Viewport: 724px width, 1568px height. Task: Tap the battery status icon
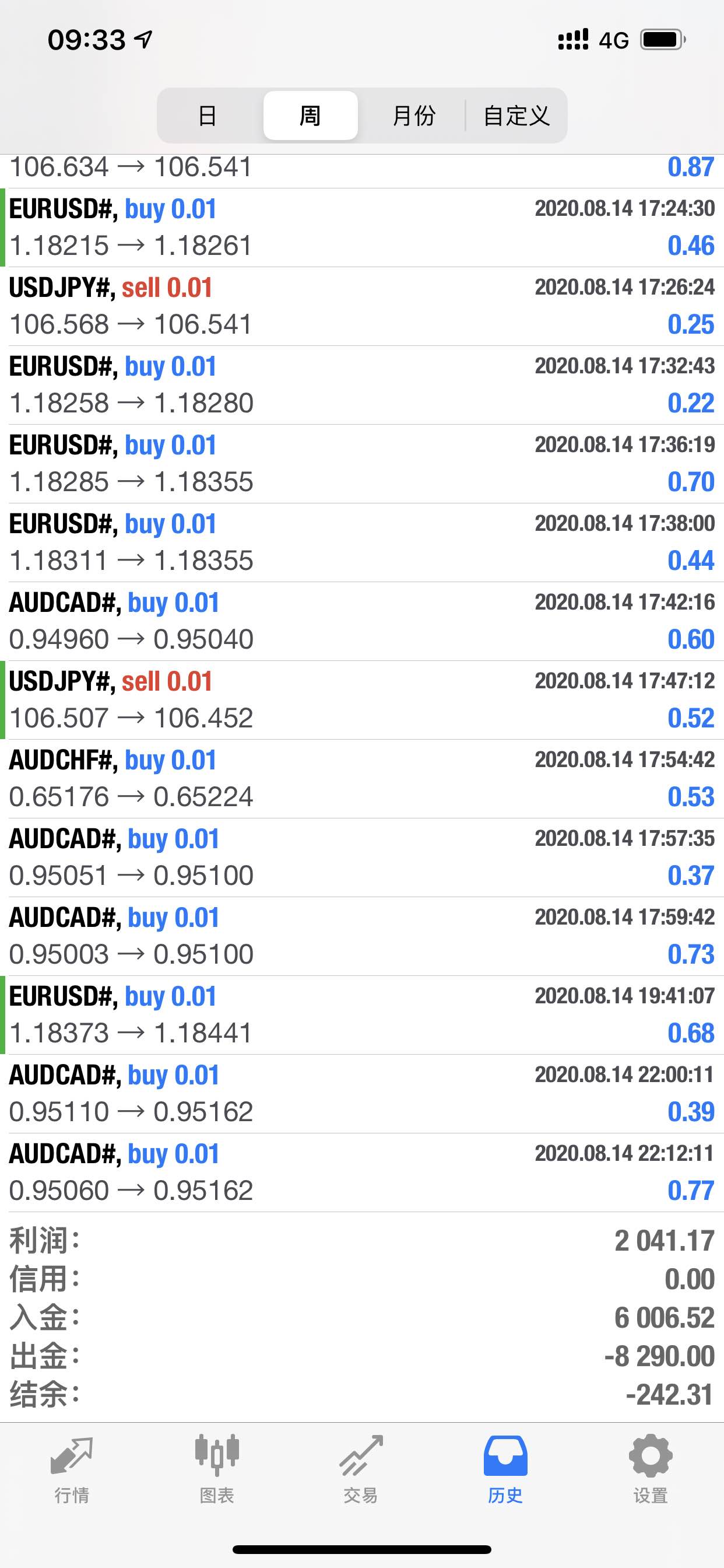pos(664,40)
